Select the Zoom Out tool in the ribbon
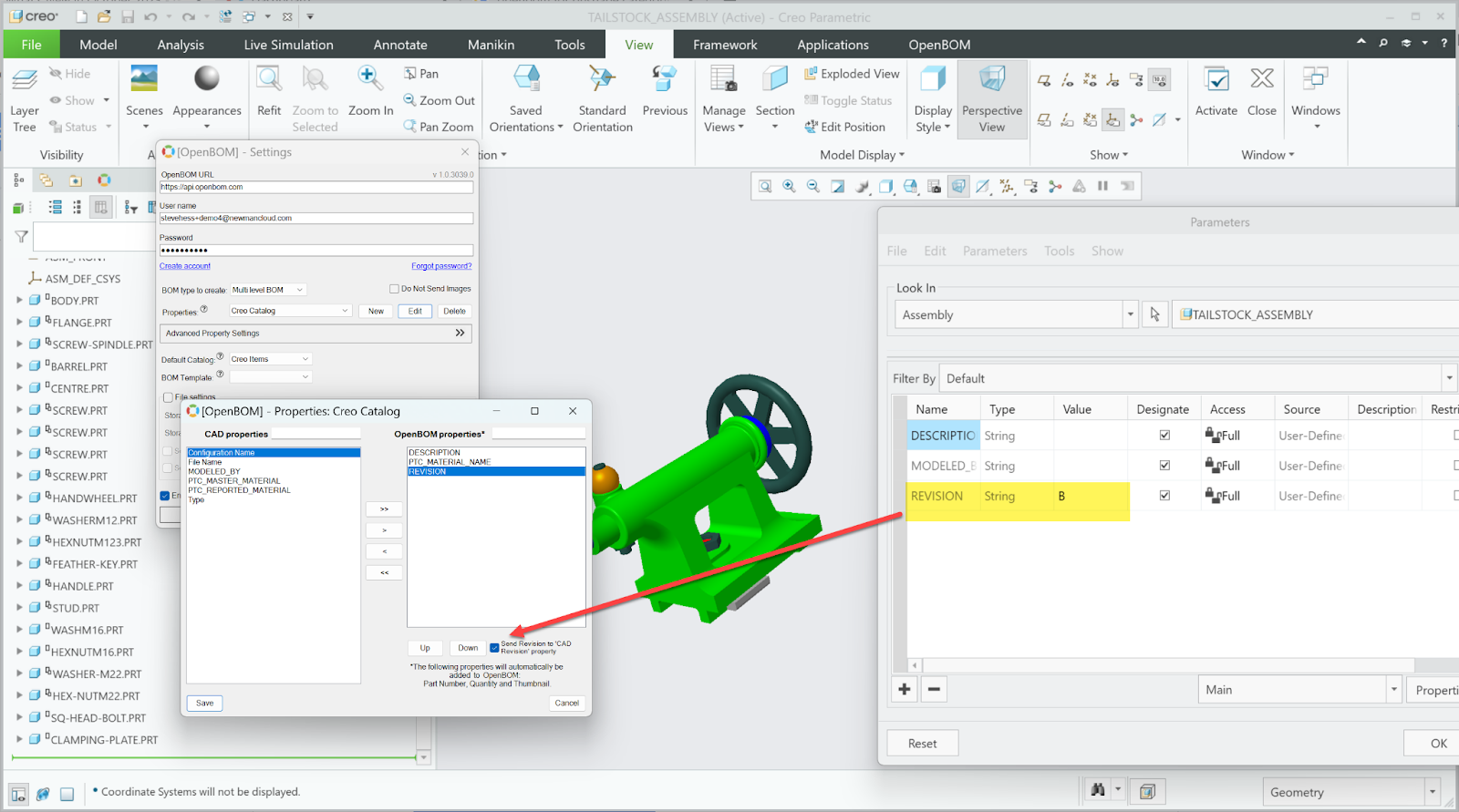The width and height of the screenshot is (1459, 812). point(440,100)
